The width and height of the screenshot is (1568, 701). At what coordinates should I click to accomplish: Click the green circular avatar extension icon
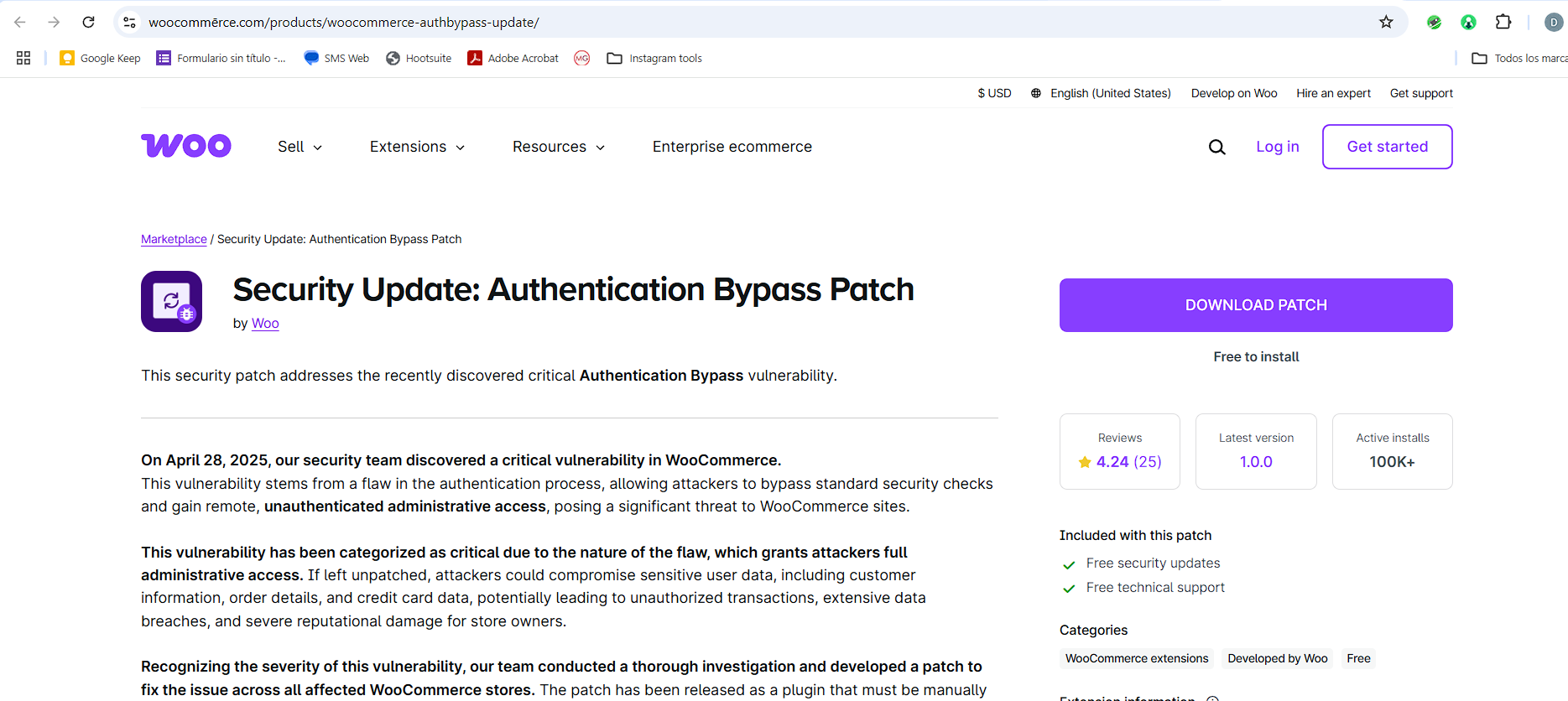click(x=1468, y=22)
